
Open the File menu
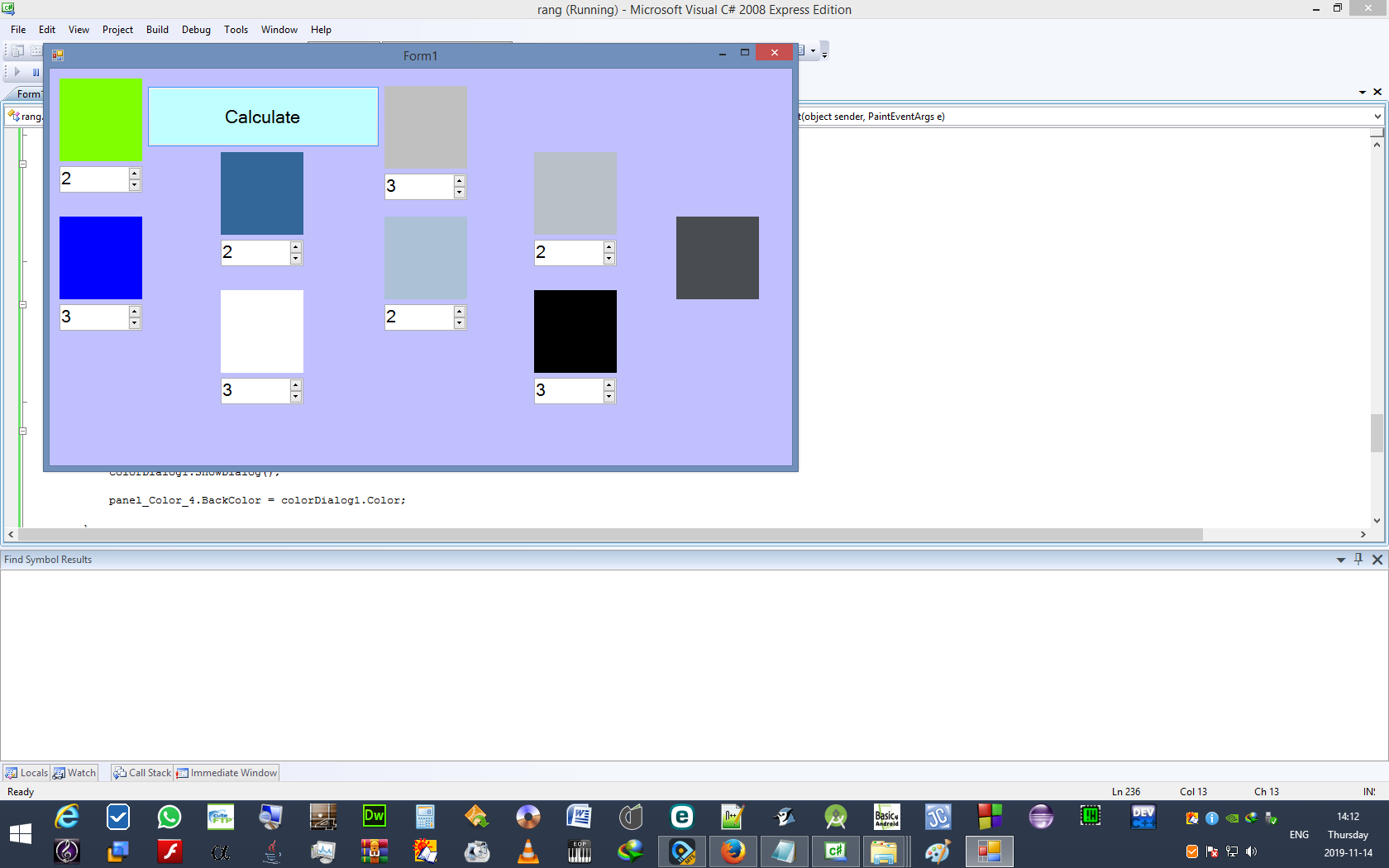pos(18,30)
